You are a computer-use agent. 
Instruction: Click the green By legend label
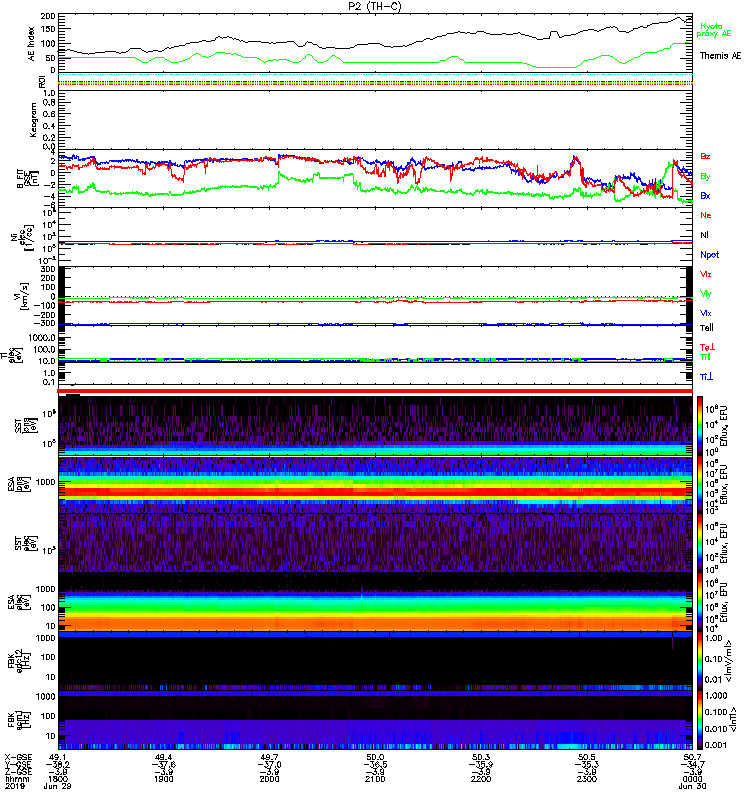[705, 177]
